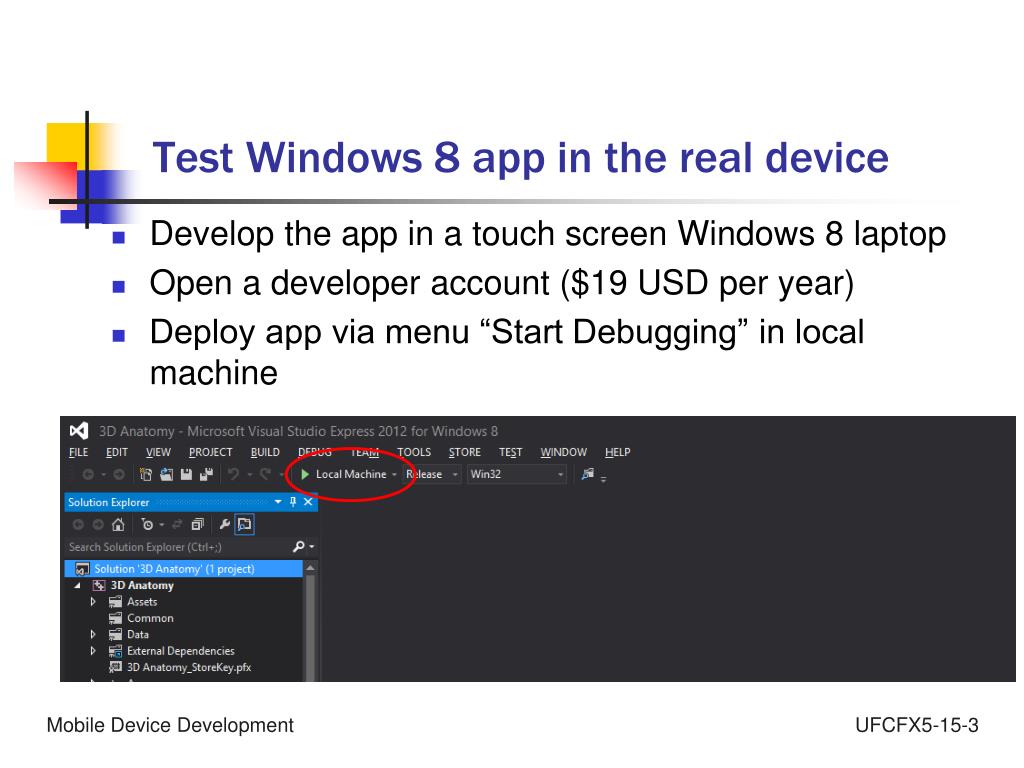Undo the last action via toolbar
The image size is (1024, 768).
[233, 475]
